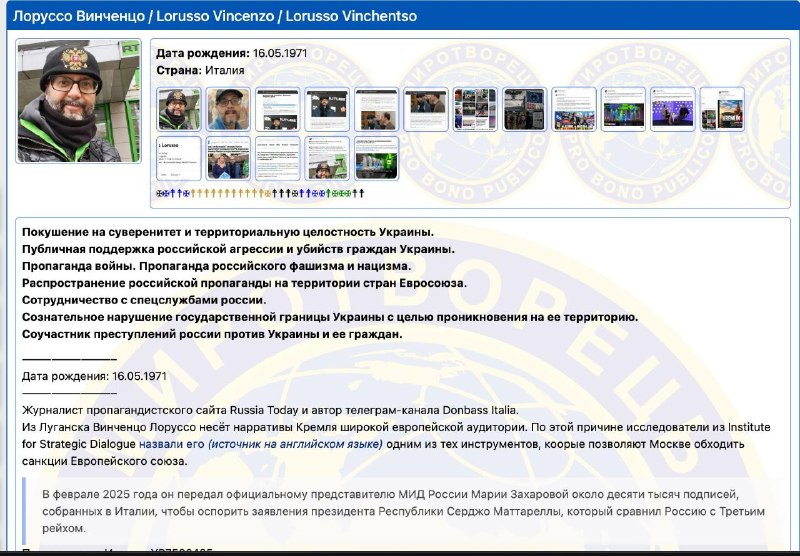This screenshot has width=800, height=556.
Task: Click 'санкции Европейского союза.' line
Action: pyautogui.click(x=105, y=461)
